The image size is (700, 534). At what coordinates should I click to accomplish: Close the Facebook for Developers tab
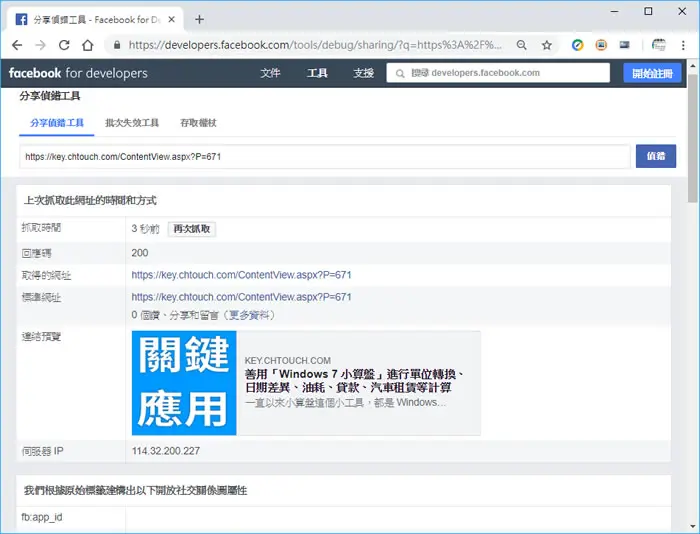[x=172, y=20]
